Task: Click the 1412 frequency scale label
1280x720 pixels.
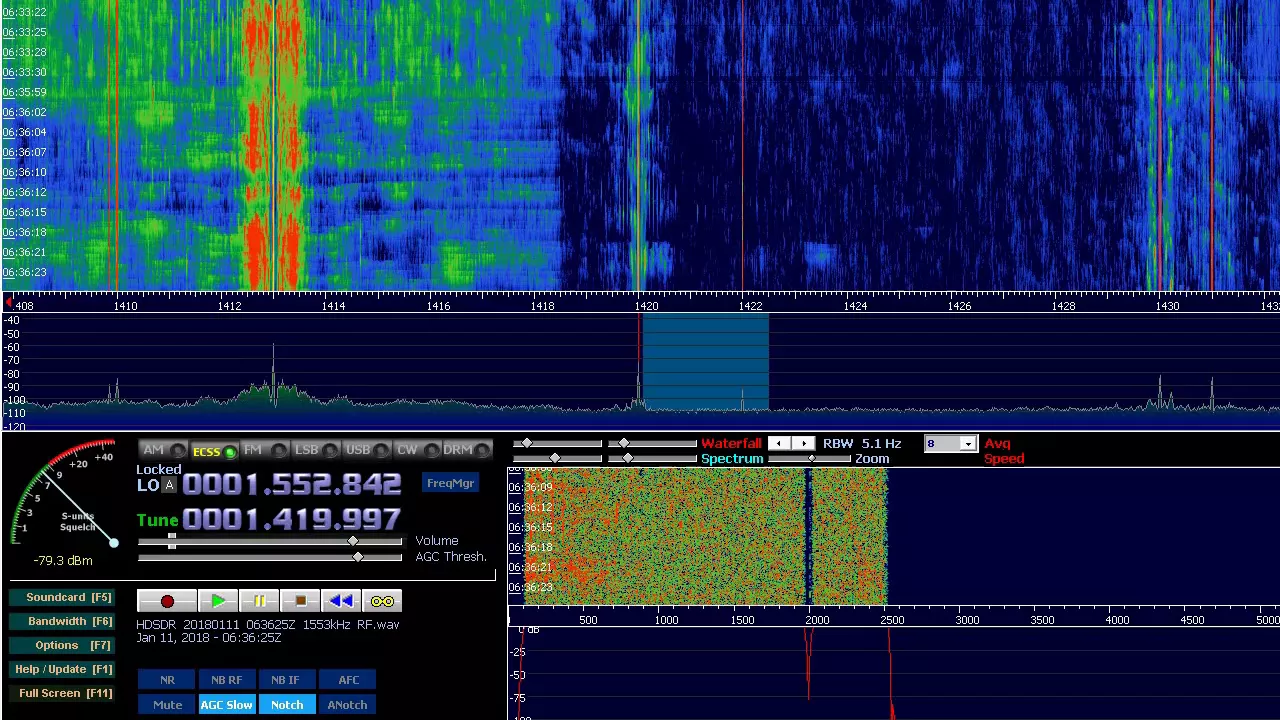Action: click(x=229, y=306)
